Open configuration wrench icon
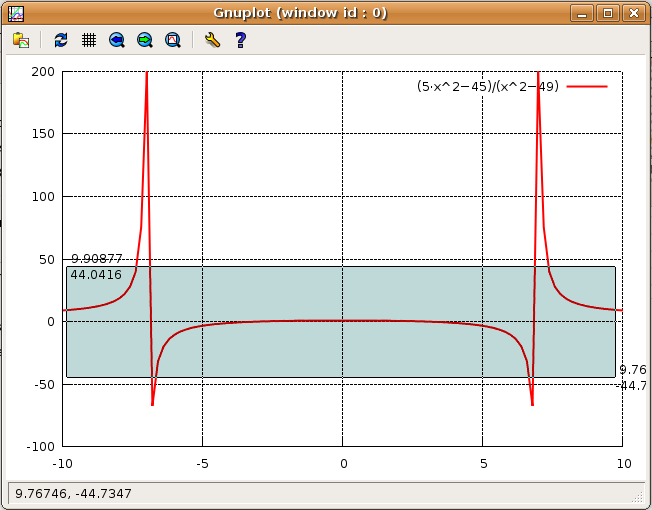This screenshot has height=510, width=652. pos(212,40)
